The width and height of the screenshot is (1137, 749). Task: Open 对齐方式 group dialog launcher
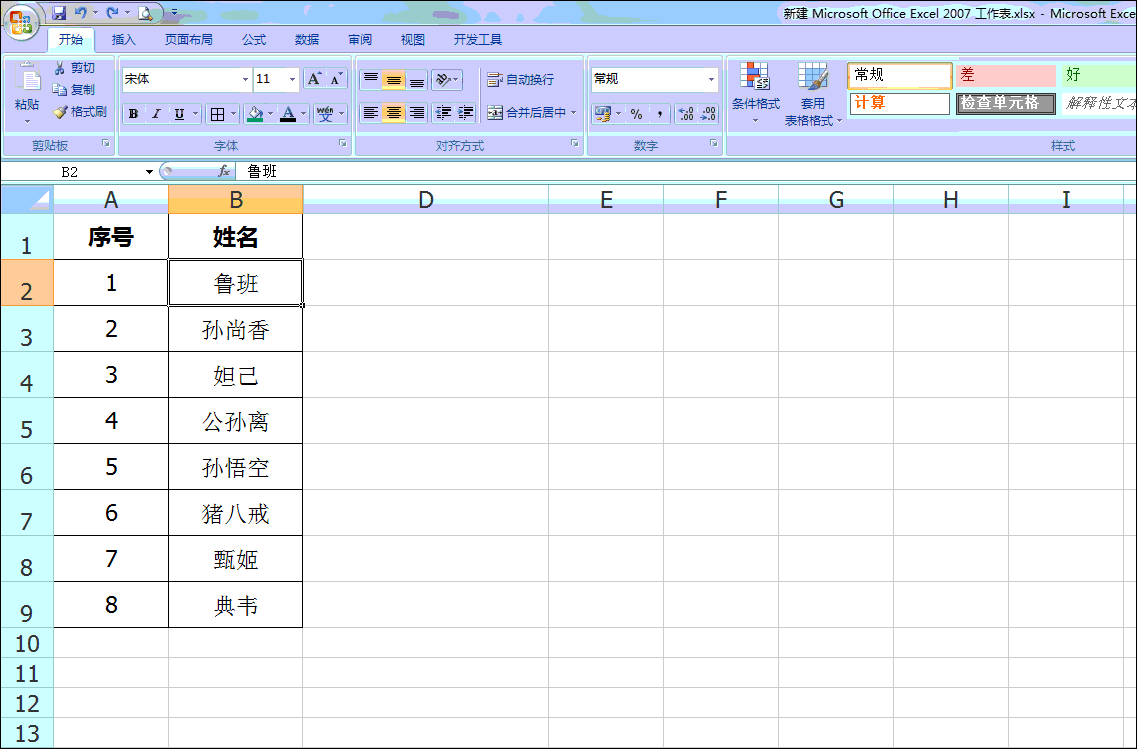(x=575, y=144)
